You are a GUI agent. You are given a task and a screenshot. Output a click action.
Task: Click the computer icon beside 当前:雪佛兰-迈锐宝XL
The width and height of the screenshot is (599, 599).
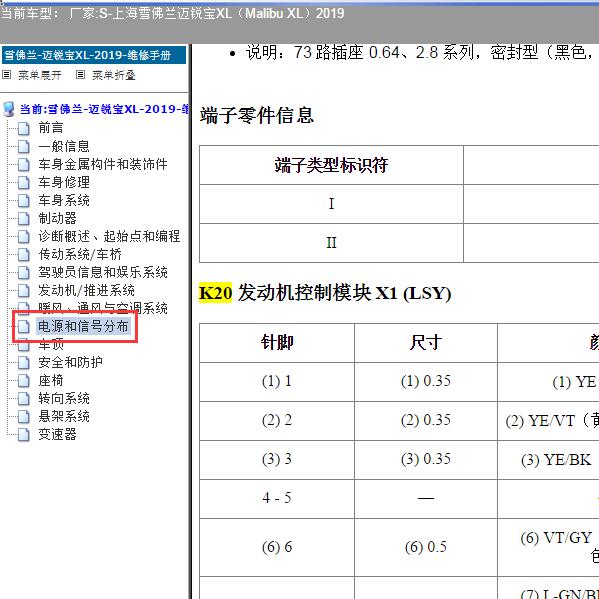click(x=8, y=109)
